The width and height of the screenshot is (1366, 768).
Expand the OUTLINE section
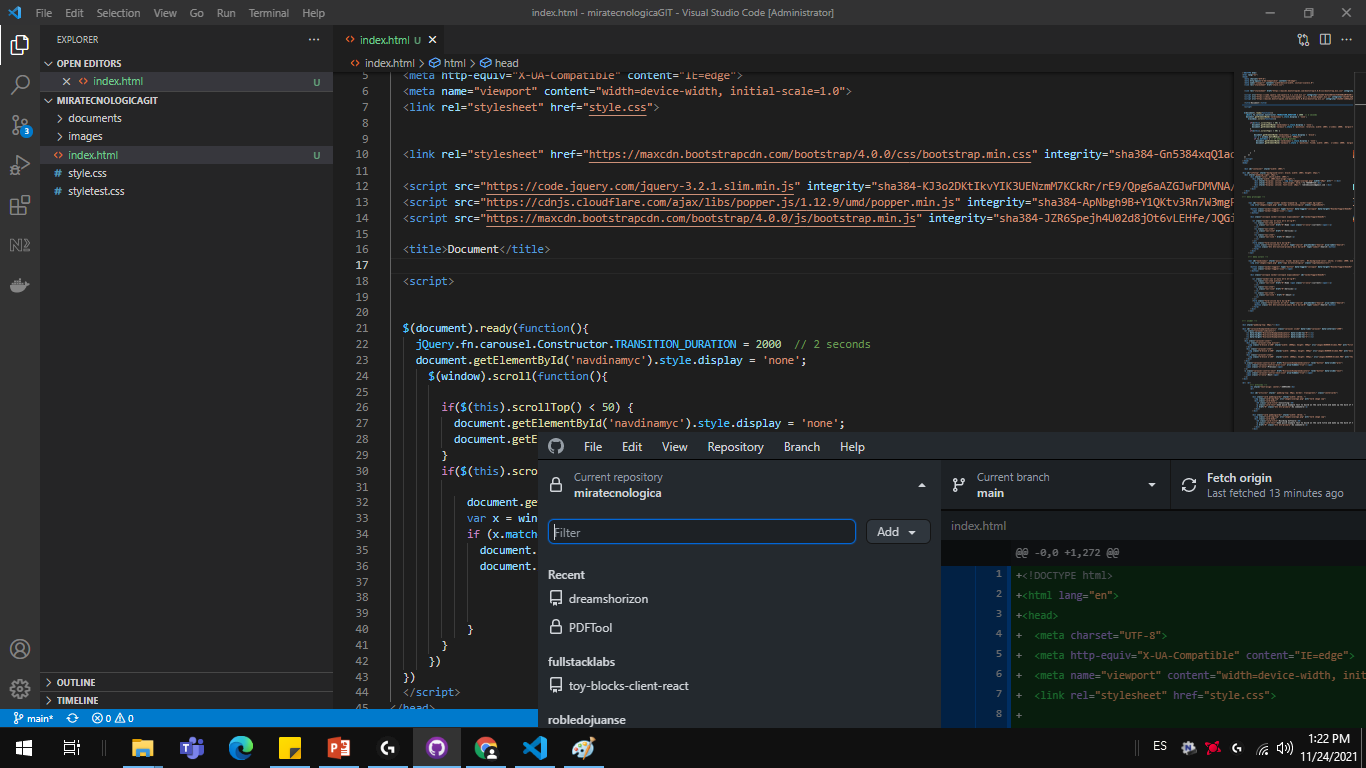tap(186, 682)
